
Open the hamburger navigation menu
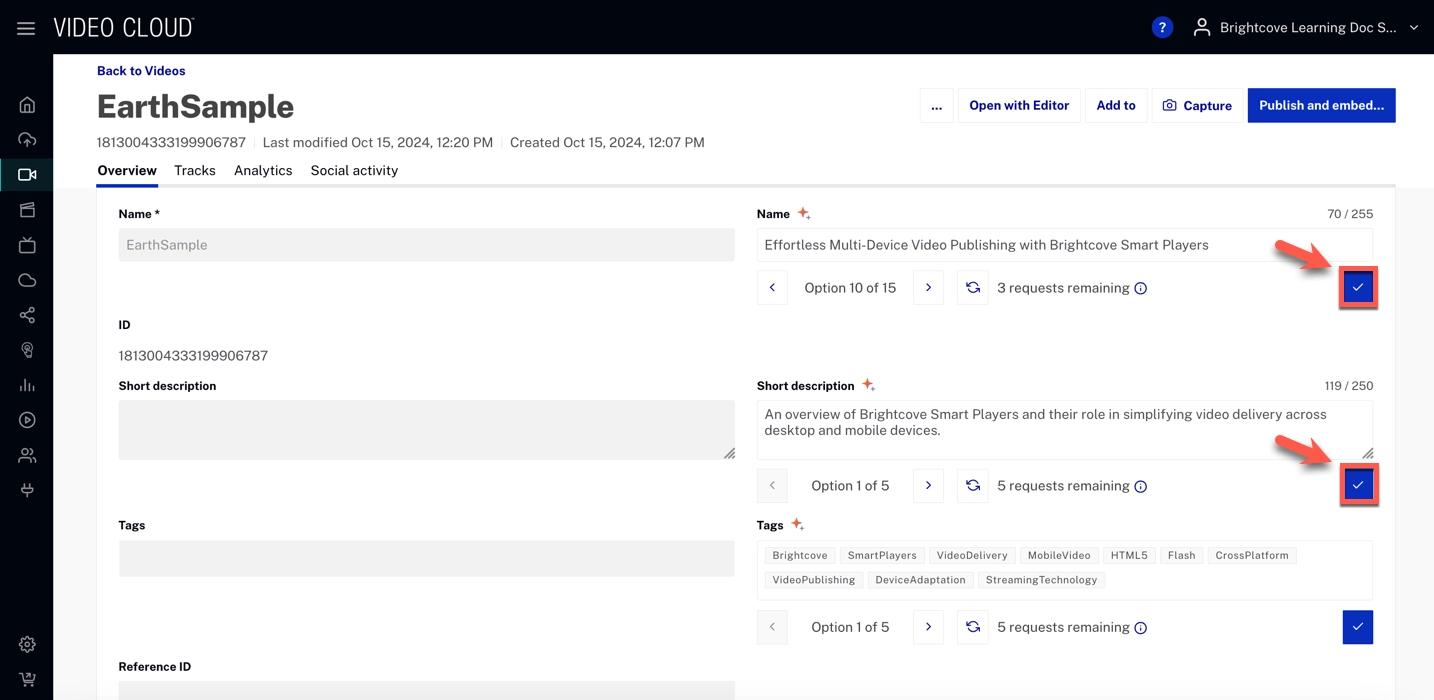click(x=26, y=28)
